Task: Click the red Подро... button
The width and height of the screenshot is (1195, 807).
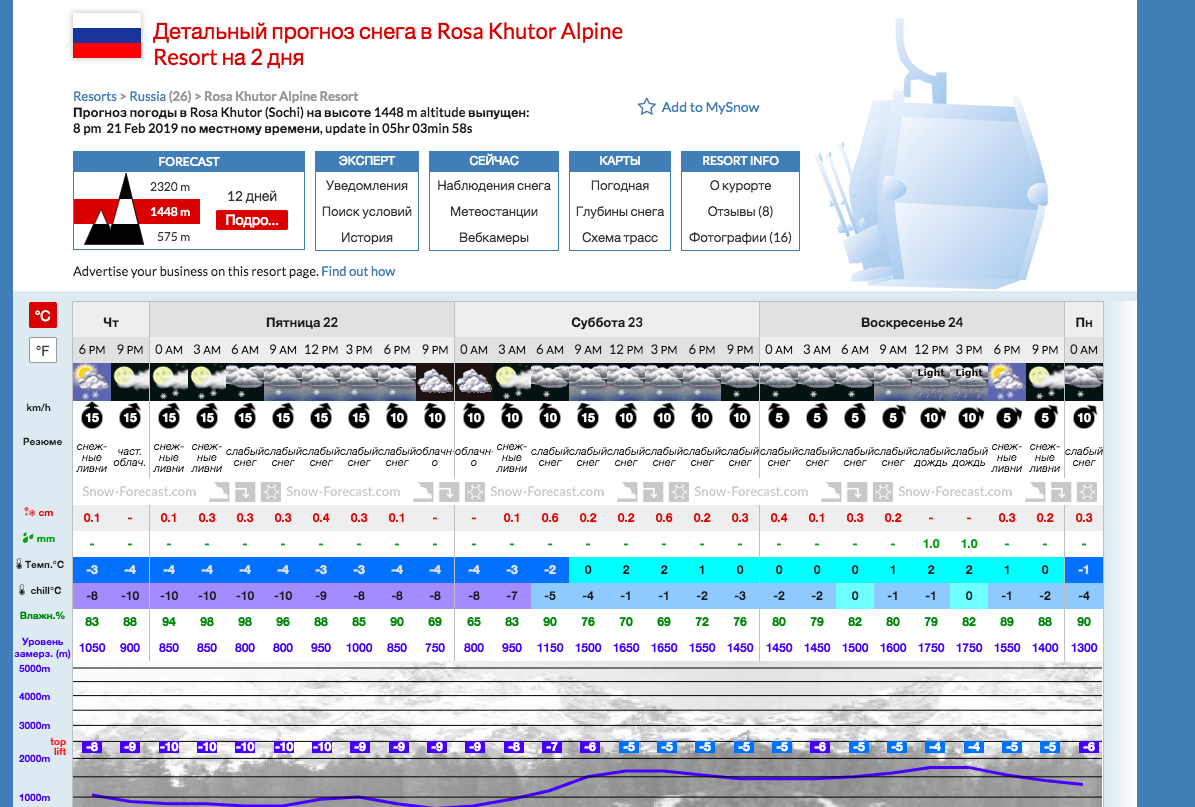Action: pos(251,220)
